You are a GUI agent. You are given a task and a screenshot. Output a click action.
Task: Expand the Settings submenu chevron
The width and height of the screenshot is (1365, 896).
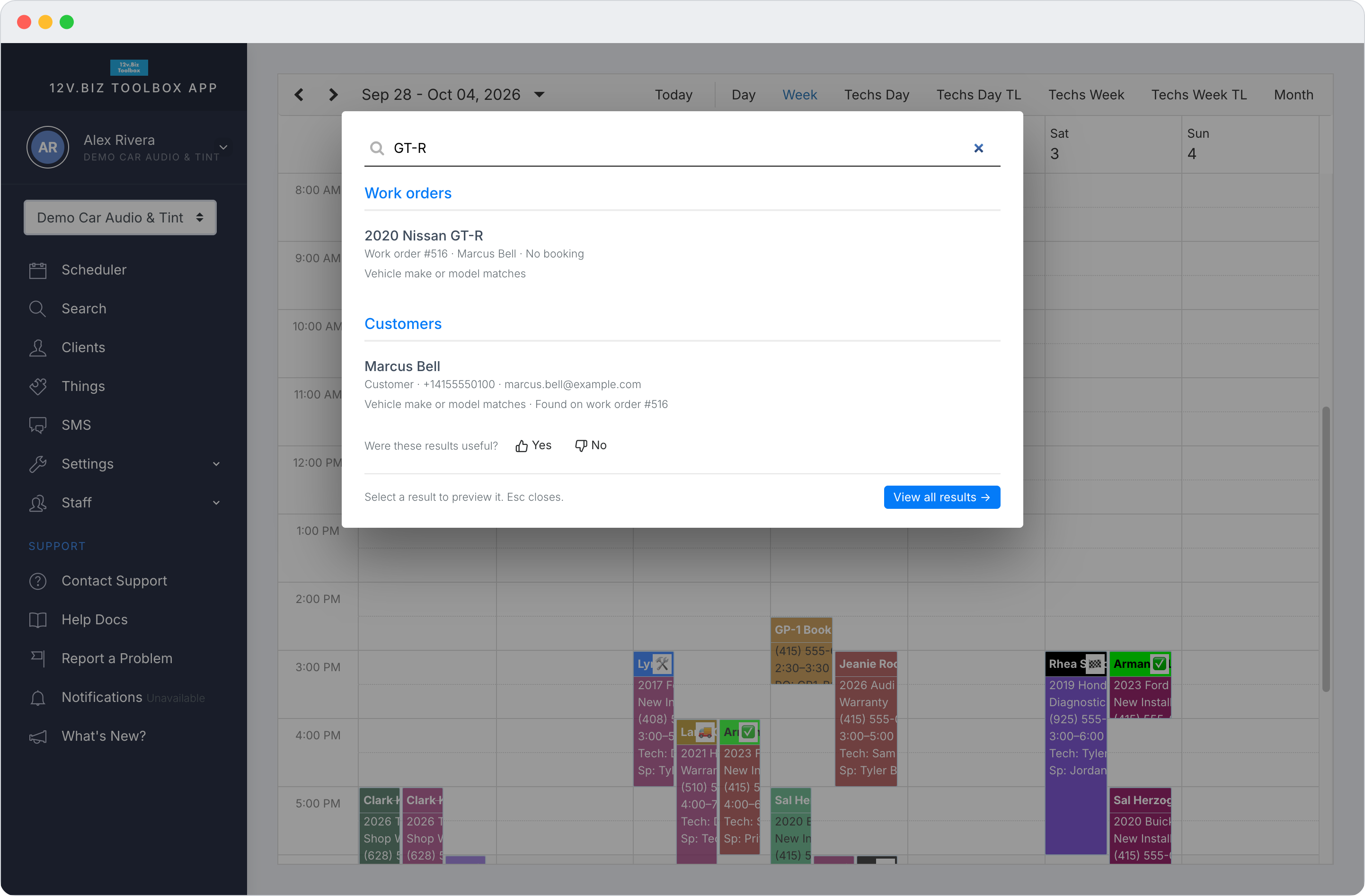(216, 464)
